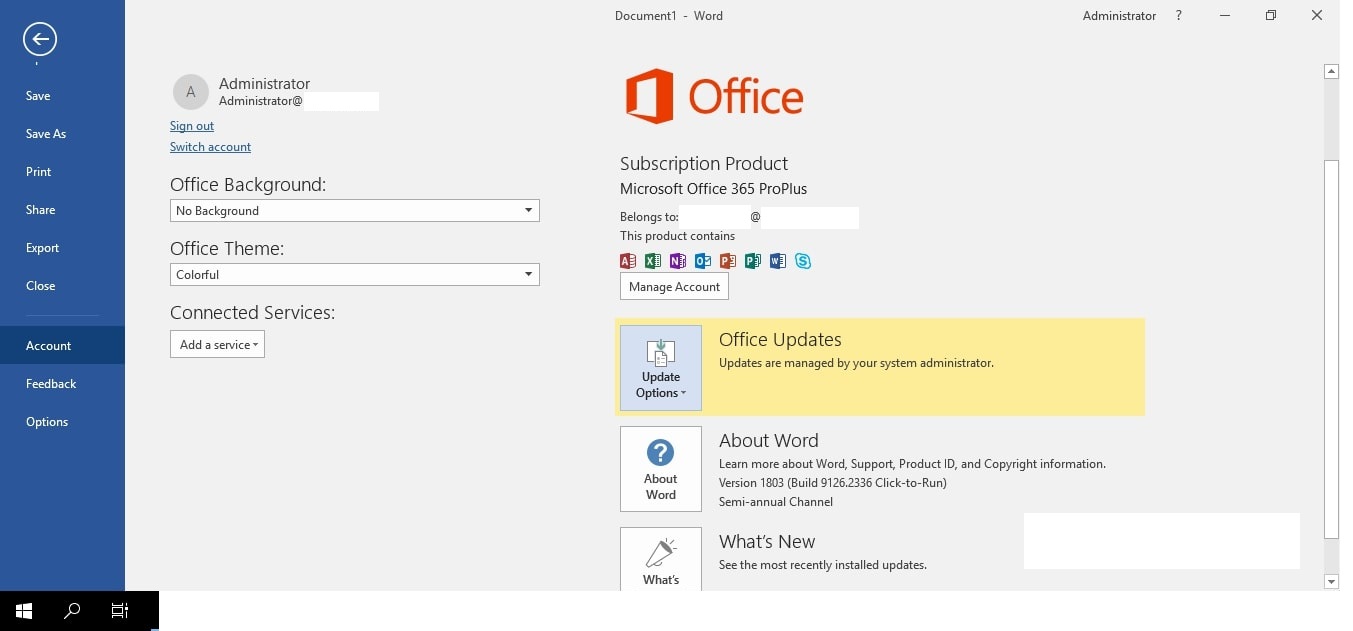
Task: Click the 'Subscription Product' heading
Action: (x=704, y=163)
